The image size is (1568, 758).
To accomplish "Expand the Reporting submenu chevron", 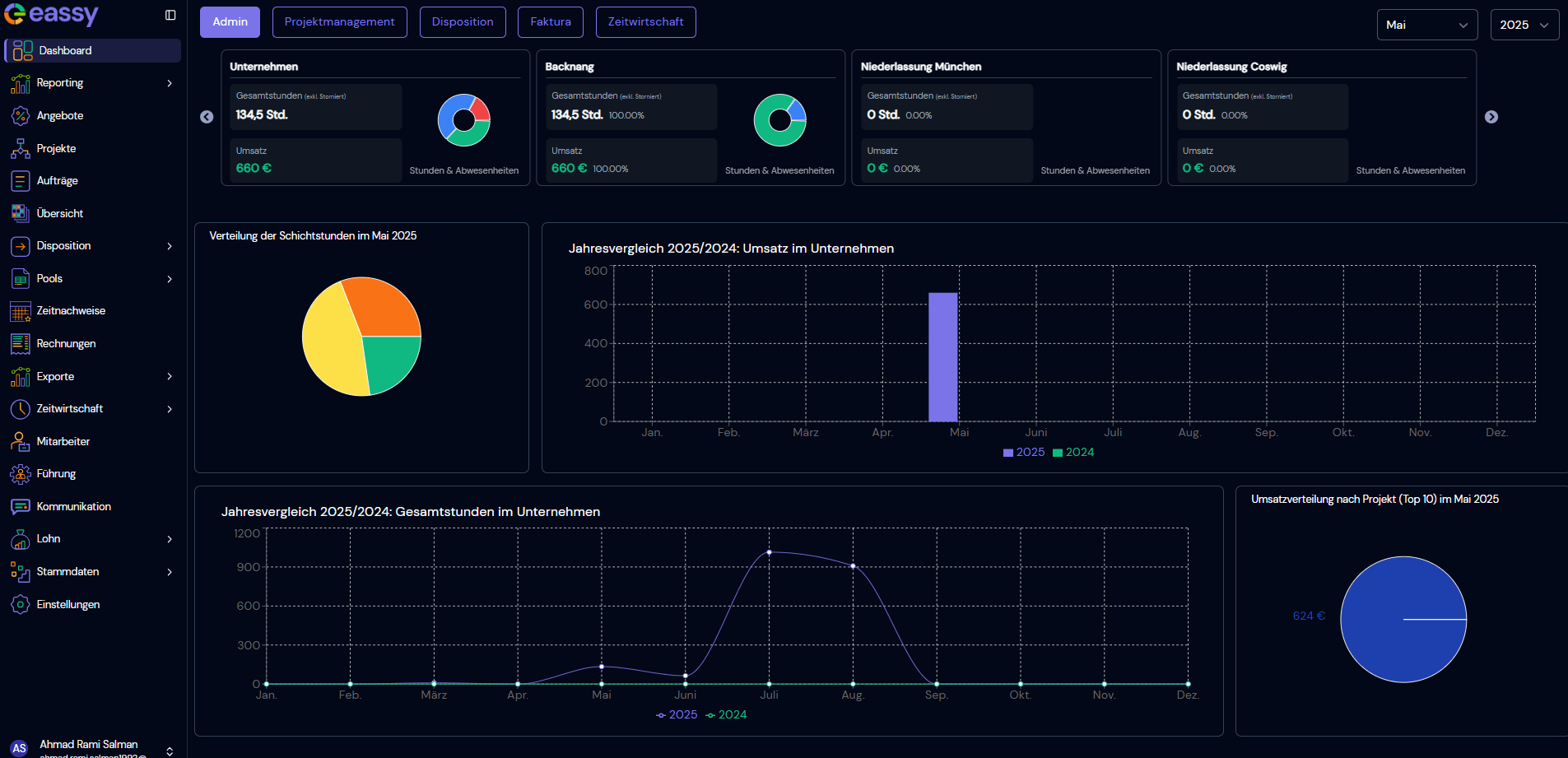I will click(170, 83).
